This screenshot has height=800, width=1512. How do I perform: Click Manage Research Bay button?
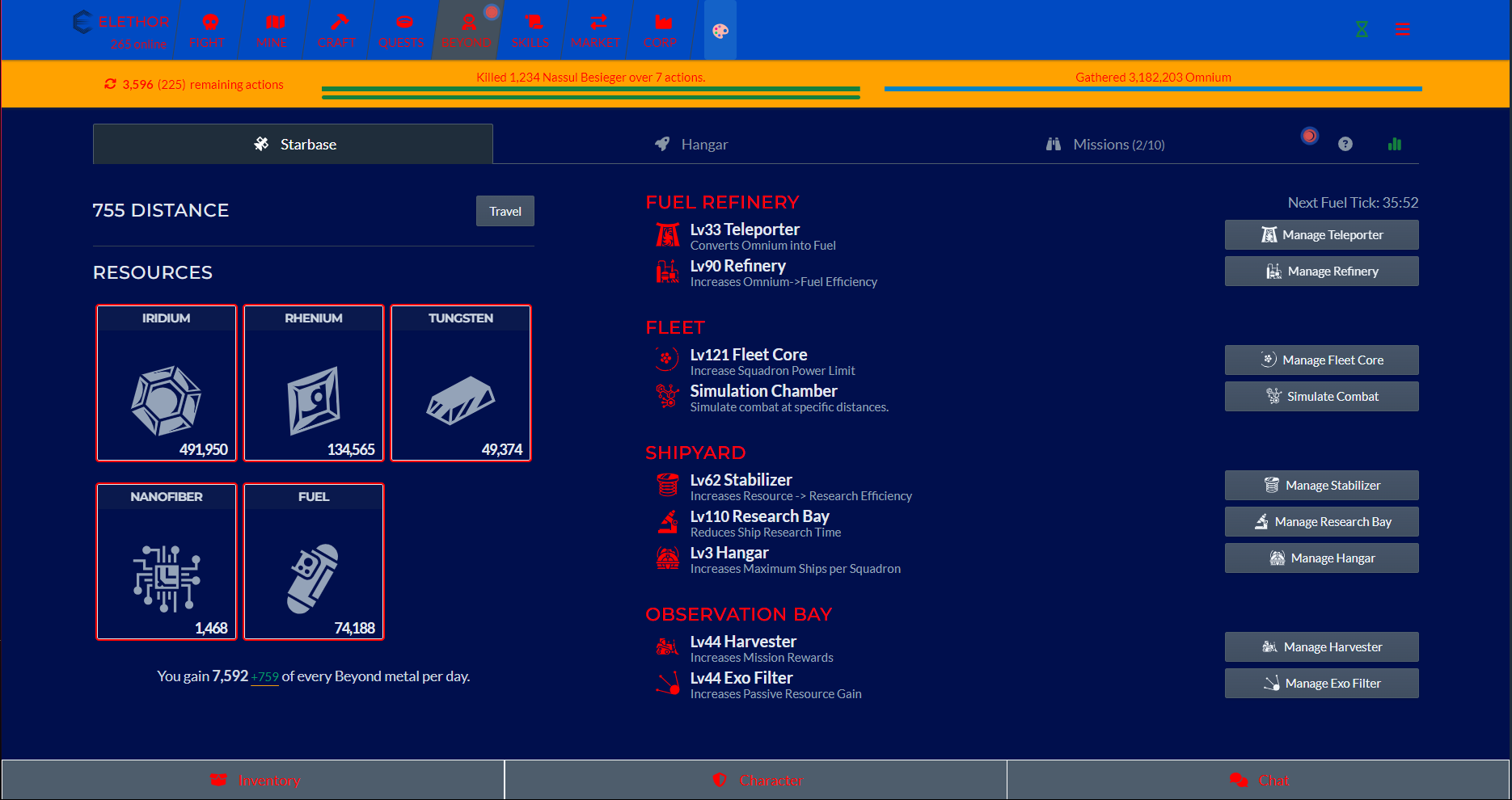tap(1322, 522)
